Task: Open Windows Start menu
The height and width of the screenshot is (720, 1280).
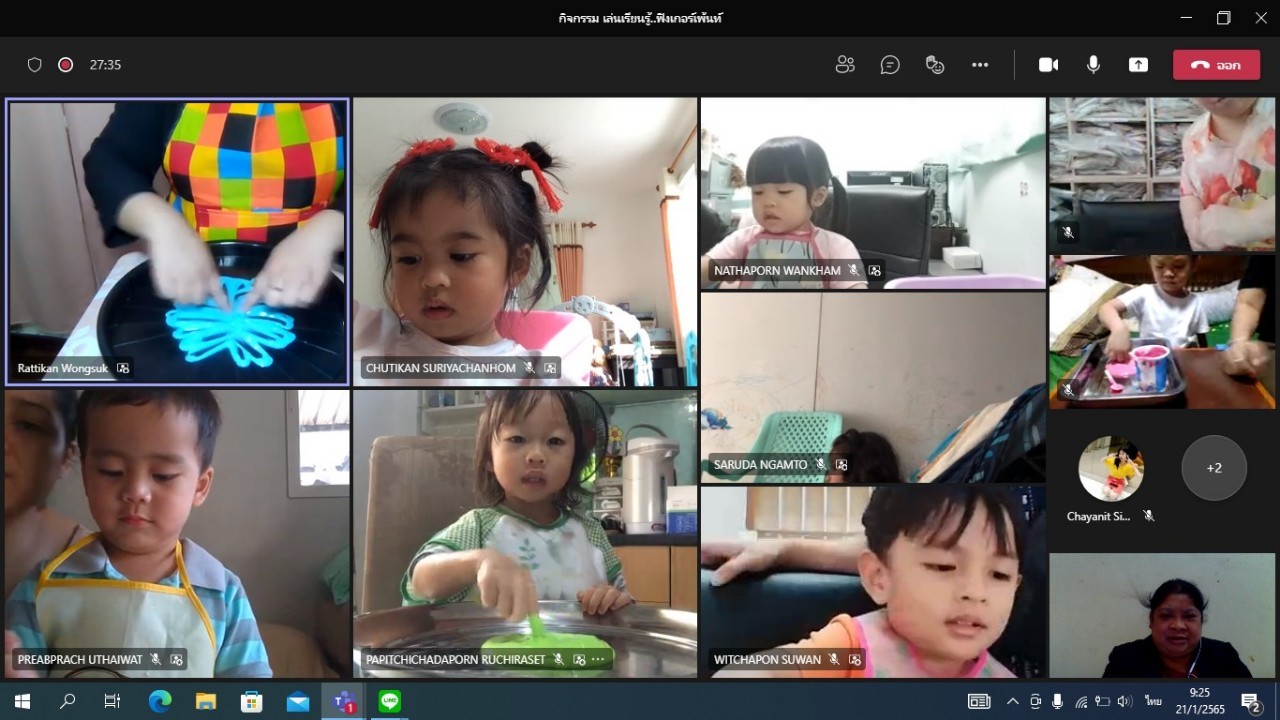Action: pyautogui.click(x=22, y=702)
